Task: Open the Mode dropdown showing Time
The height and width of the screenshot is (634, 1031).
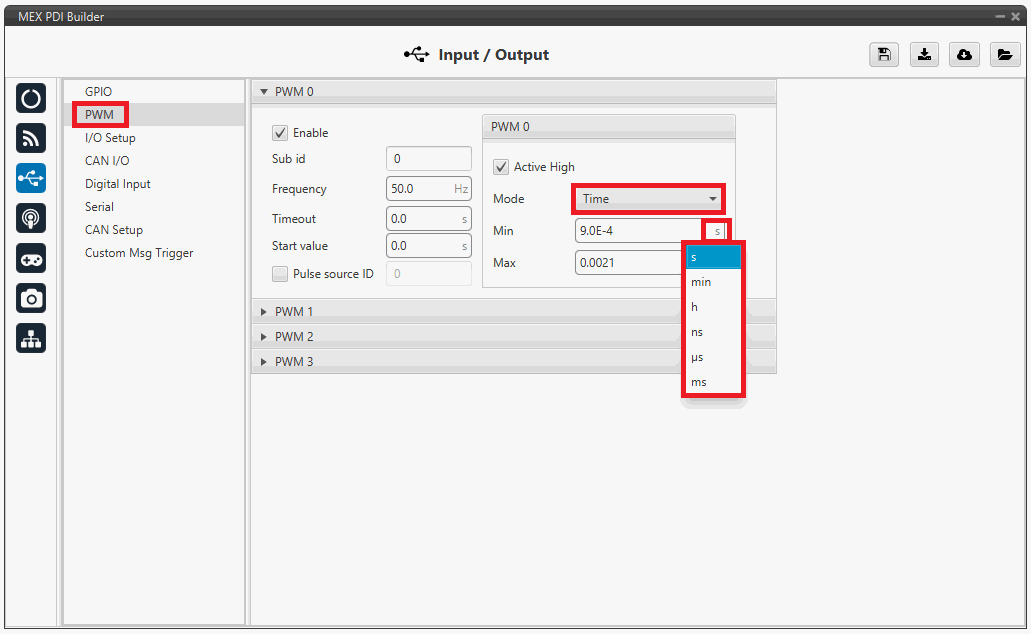Action: 649,199
